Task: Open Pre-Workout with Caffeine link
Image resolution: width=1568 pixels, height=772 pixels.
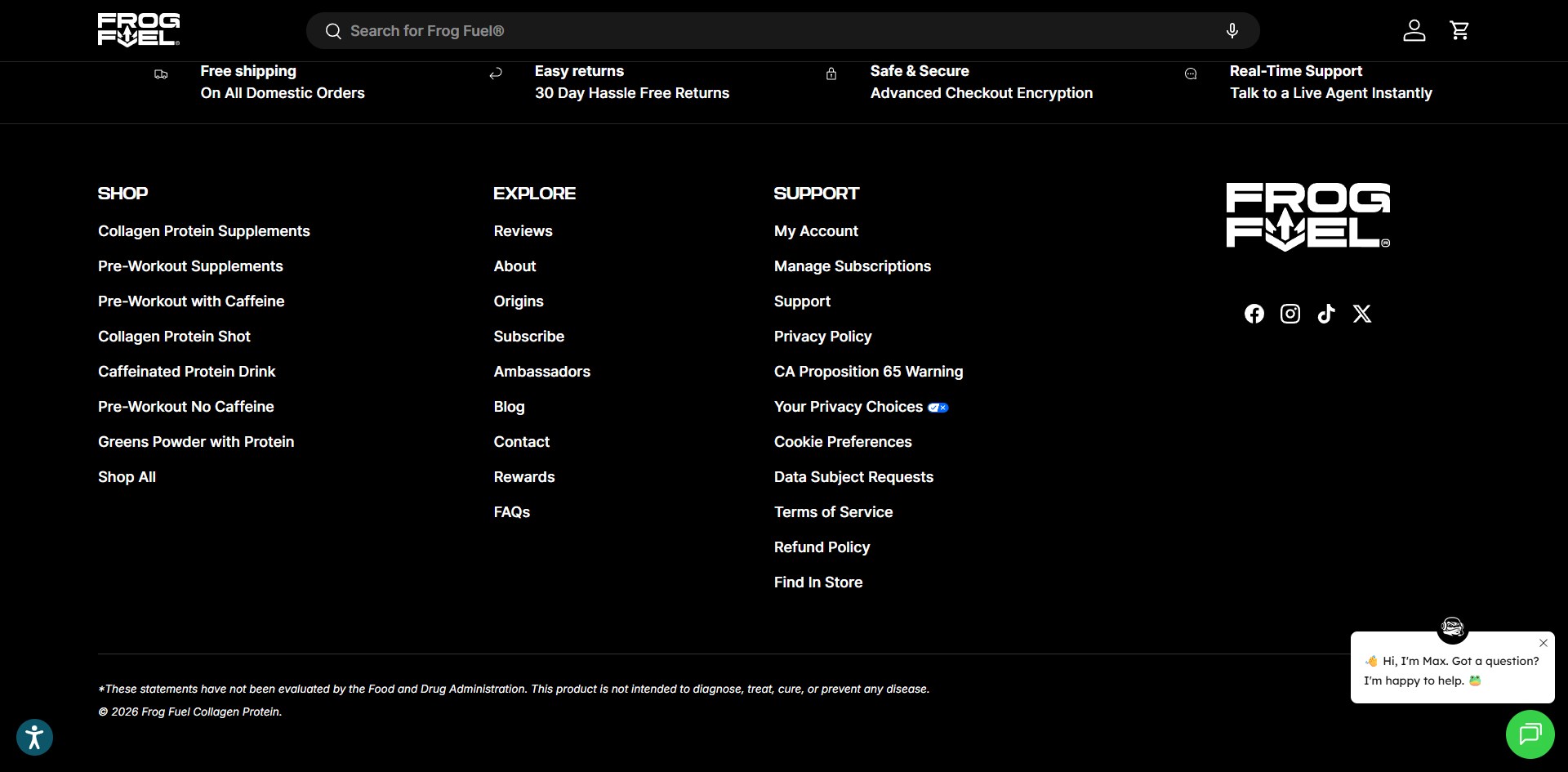Action: pos(191,301)
